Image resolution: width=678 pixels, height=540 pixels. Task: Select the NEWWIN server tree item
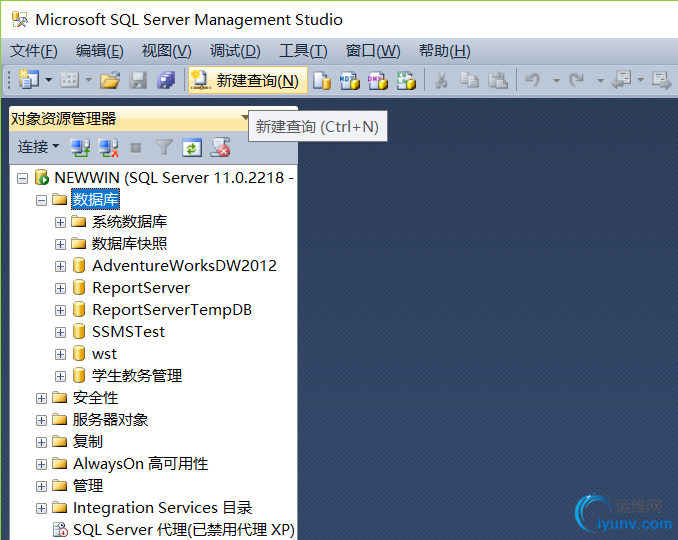click(x=174, y=178)
